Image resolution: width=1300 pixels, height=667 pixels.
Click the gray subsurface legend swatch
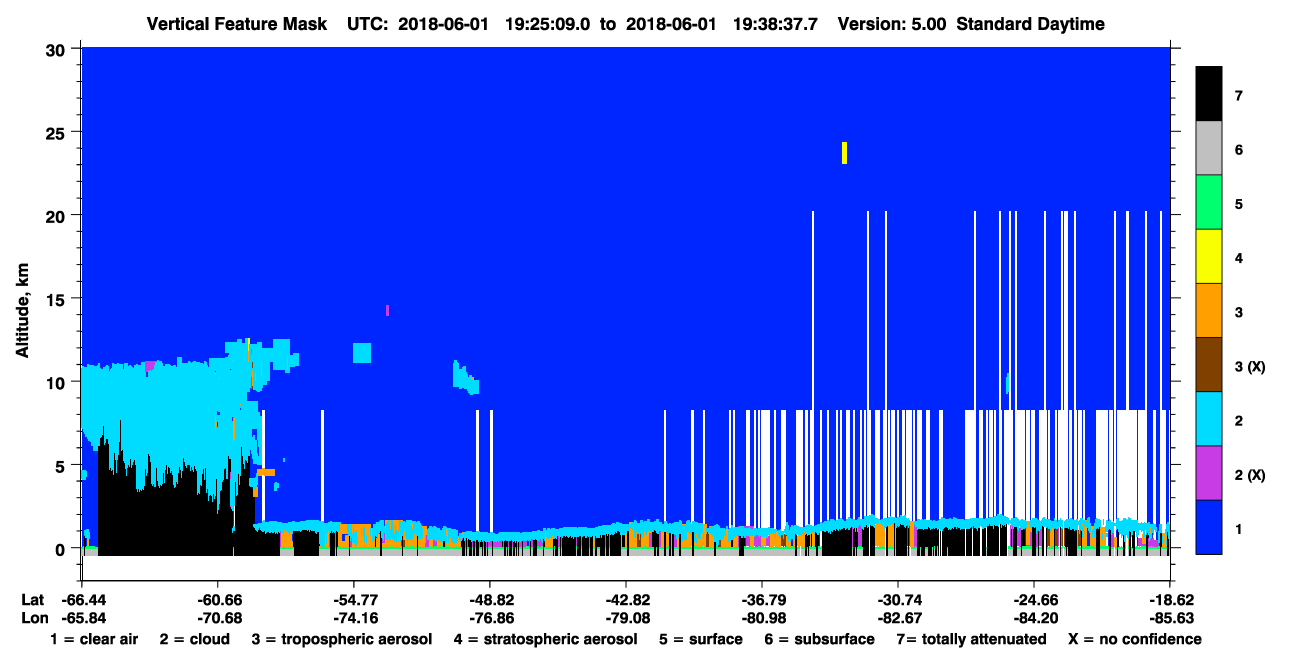[1209, 149]
